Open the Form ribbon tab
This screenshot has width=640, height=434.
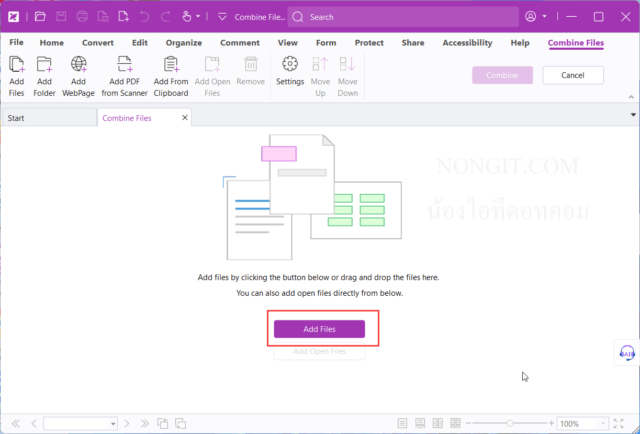326,42
